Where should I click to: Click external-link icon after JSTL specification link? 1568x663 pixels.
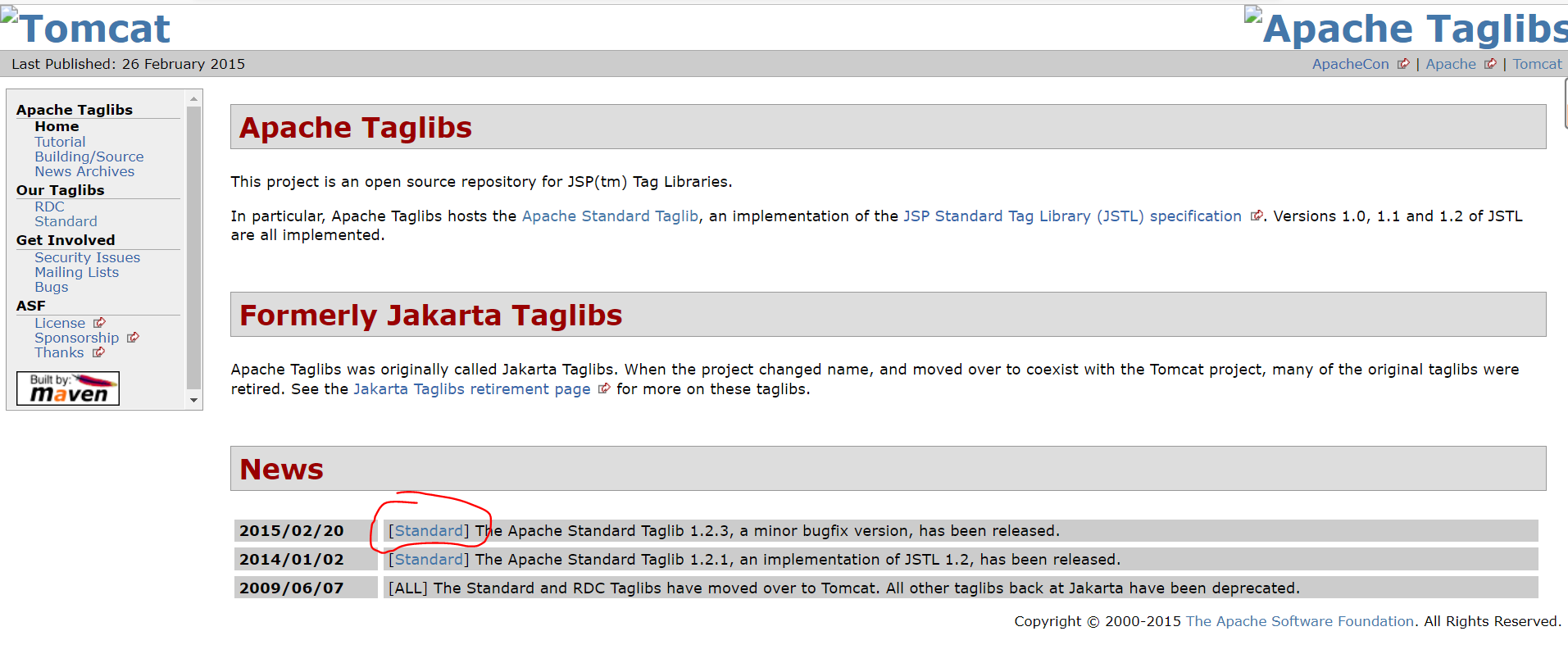click(1257, 216)
